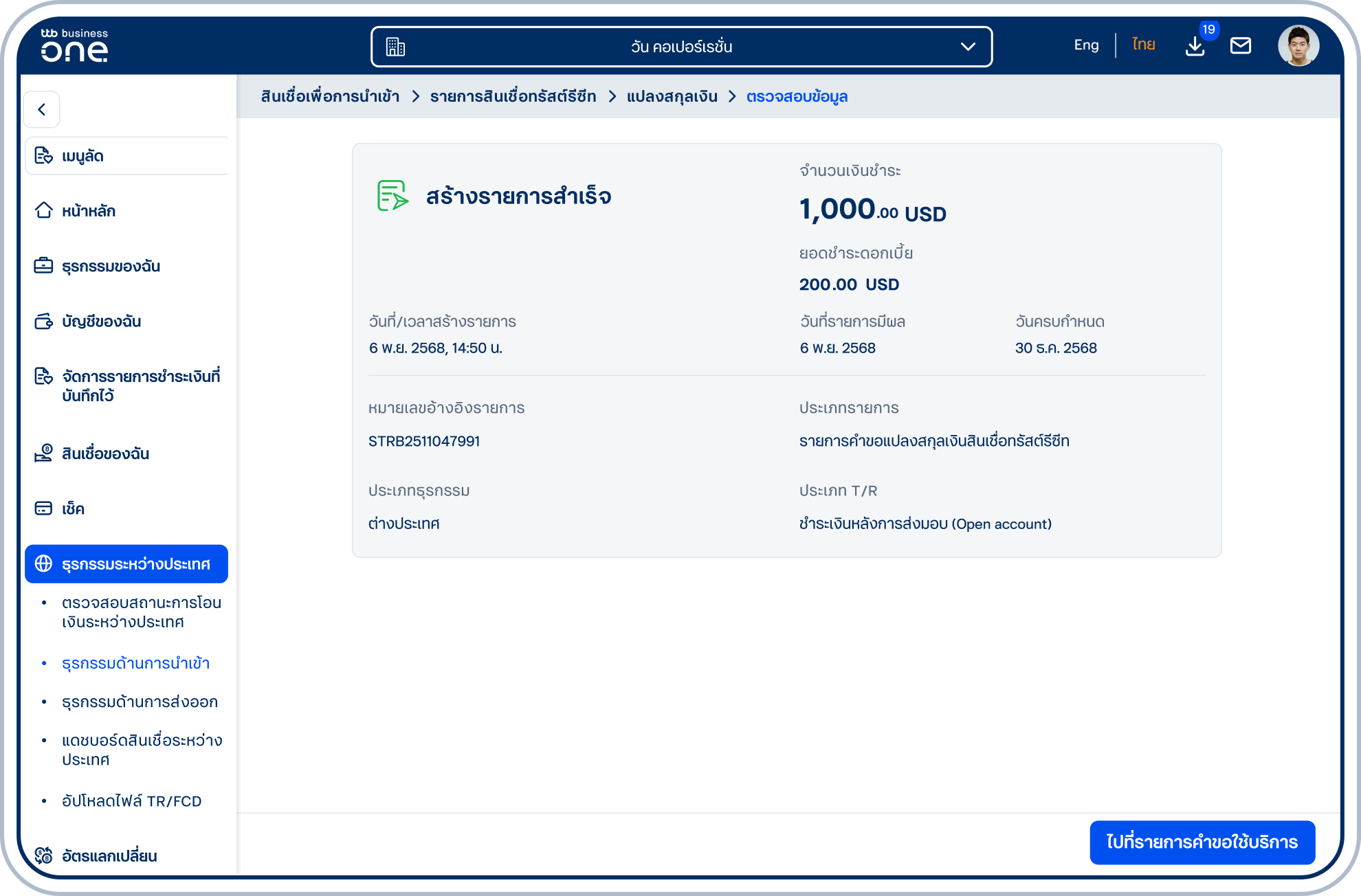Click the green success document icon
Image resolution: width=1361 pixels, height=896 pixels.
(393, 196)
